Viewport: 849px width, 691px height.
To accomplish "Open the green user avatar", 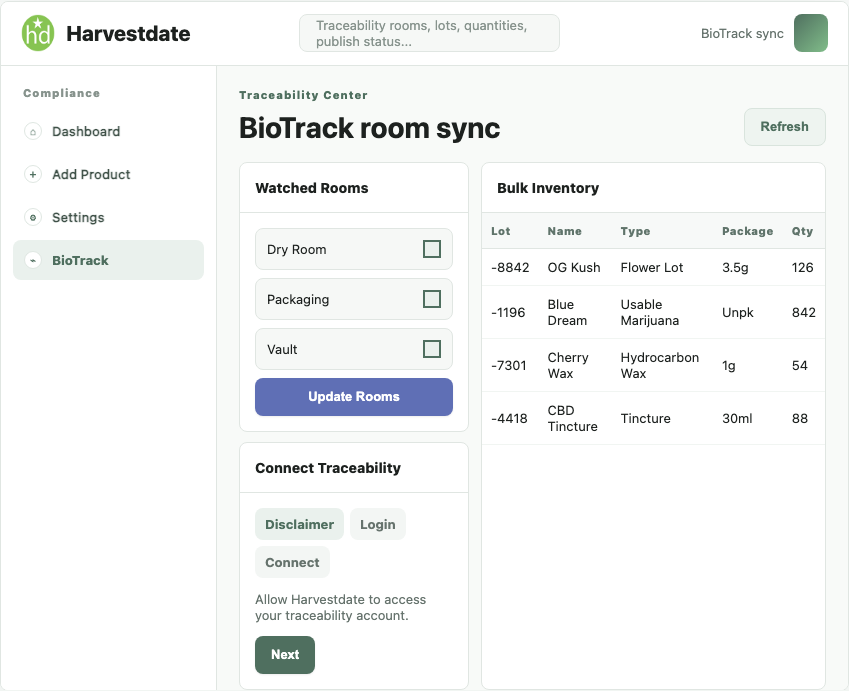I will [811, 33].
